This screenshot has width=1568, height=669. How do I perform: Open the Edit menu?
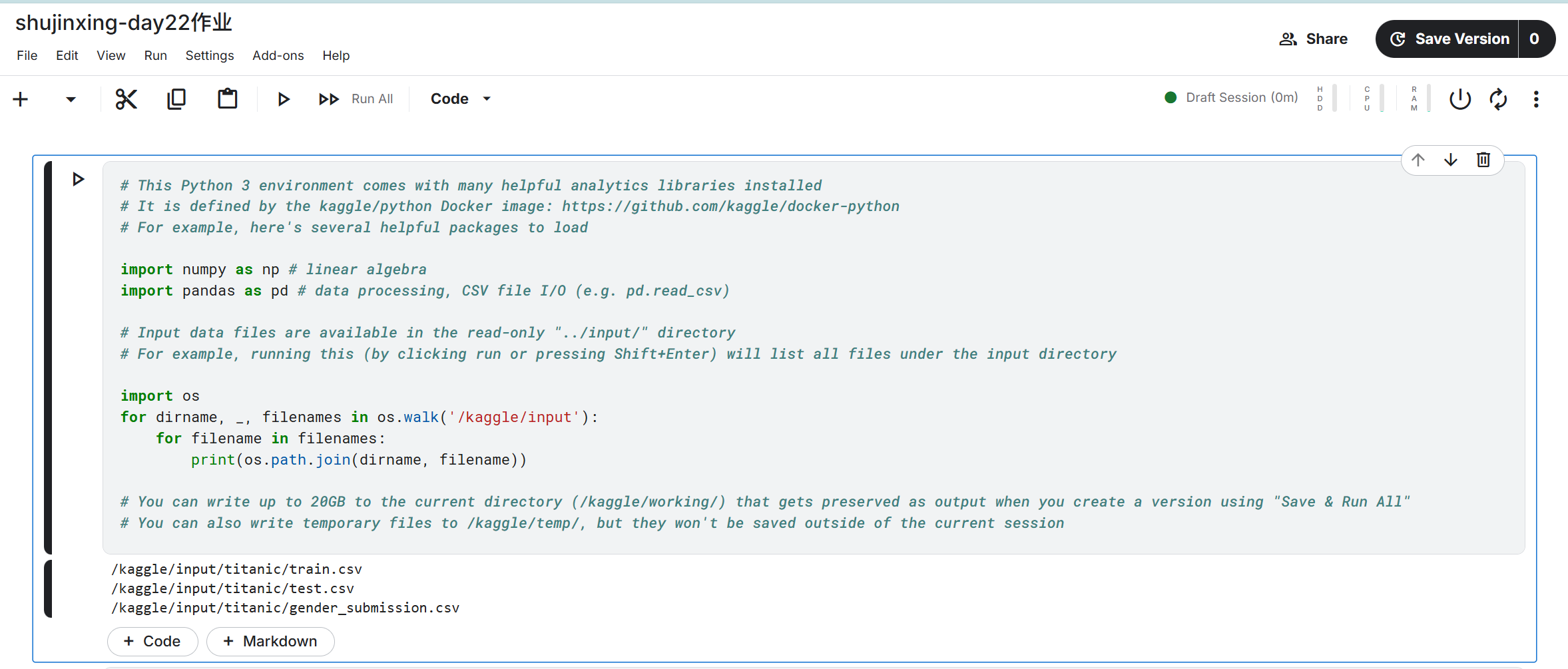coord(67,55)
